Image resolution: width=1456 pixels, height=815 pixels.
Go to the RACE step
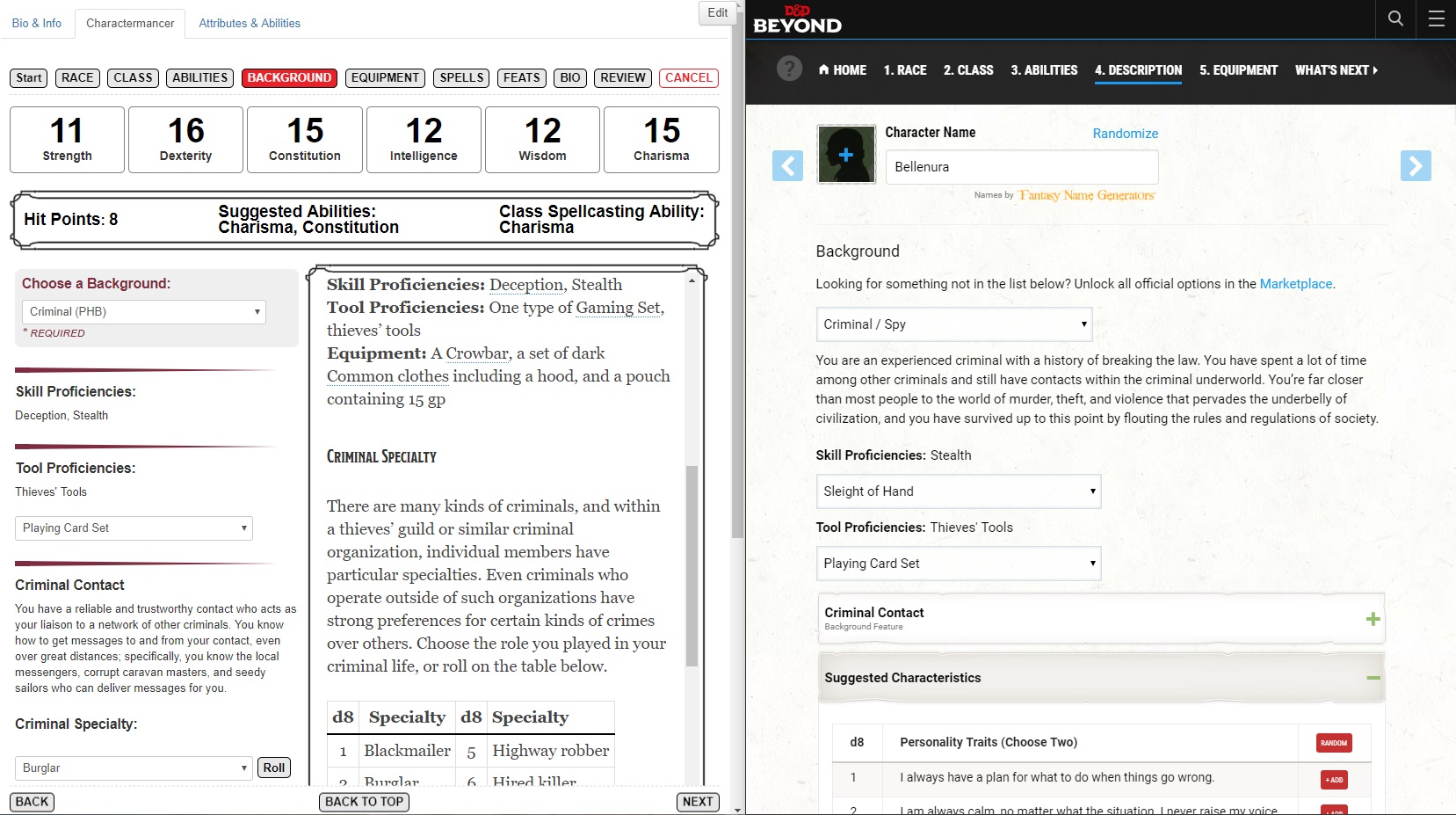coord(77,77)
